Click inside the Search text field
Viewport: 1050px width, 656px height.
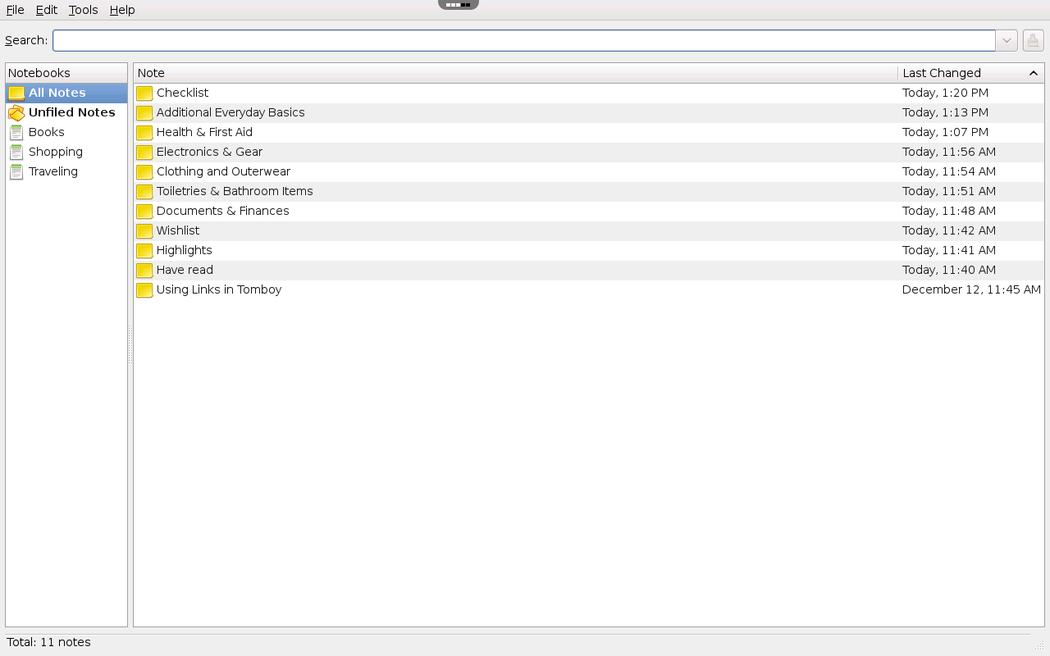click(x=523, y=41)
